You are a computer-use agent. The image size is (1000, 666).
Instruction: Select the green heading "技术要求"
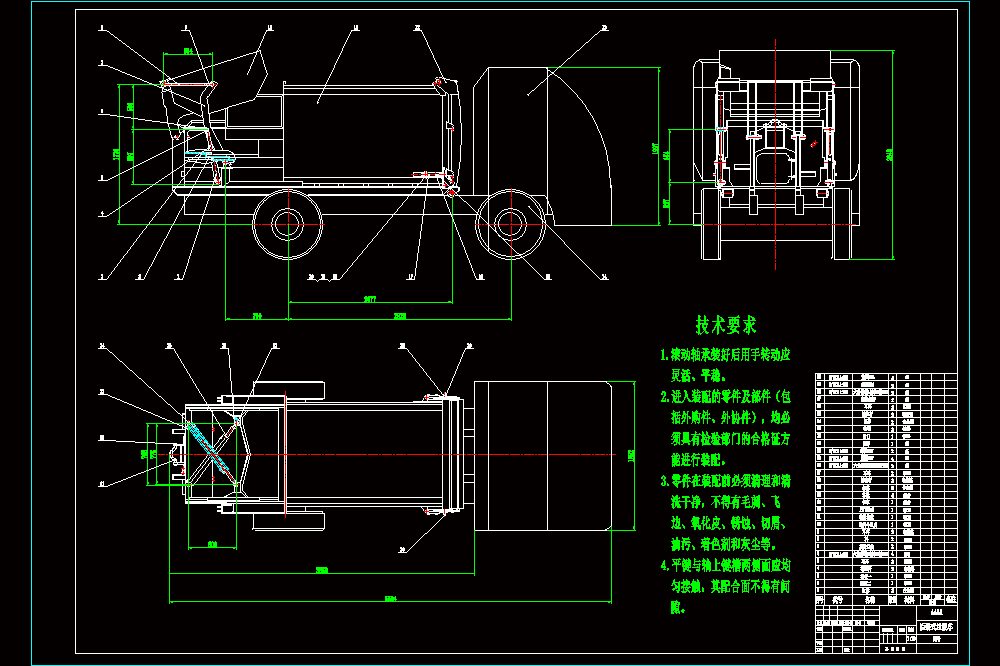pos(726,325)
